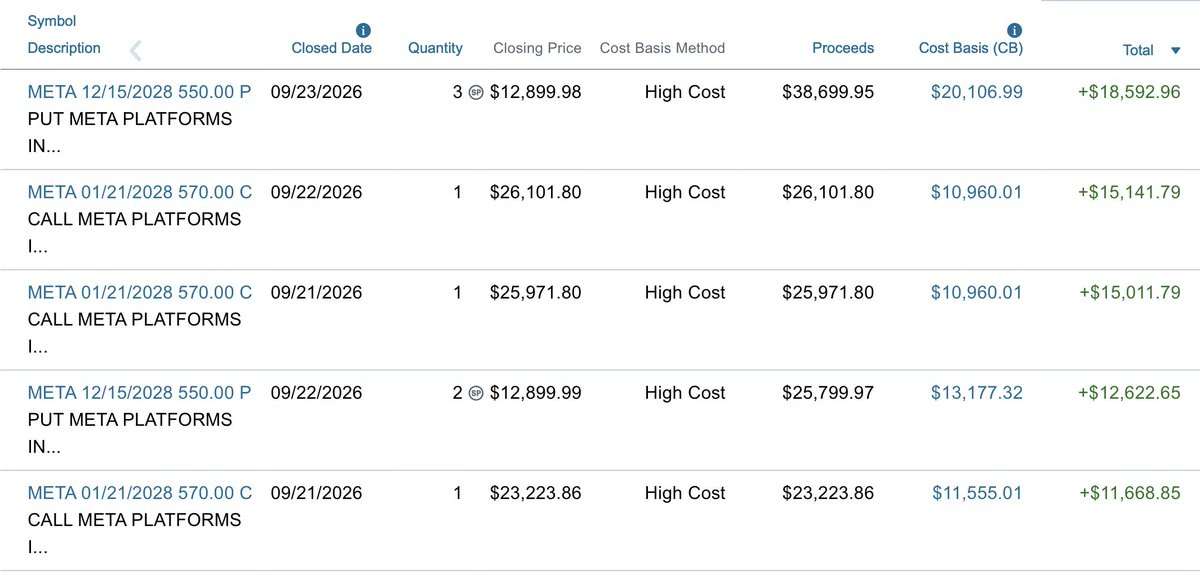Click the Cost Basis Method column label
This screenshot has width=1200, height=579.
coord(662,48)
